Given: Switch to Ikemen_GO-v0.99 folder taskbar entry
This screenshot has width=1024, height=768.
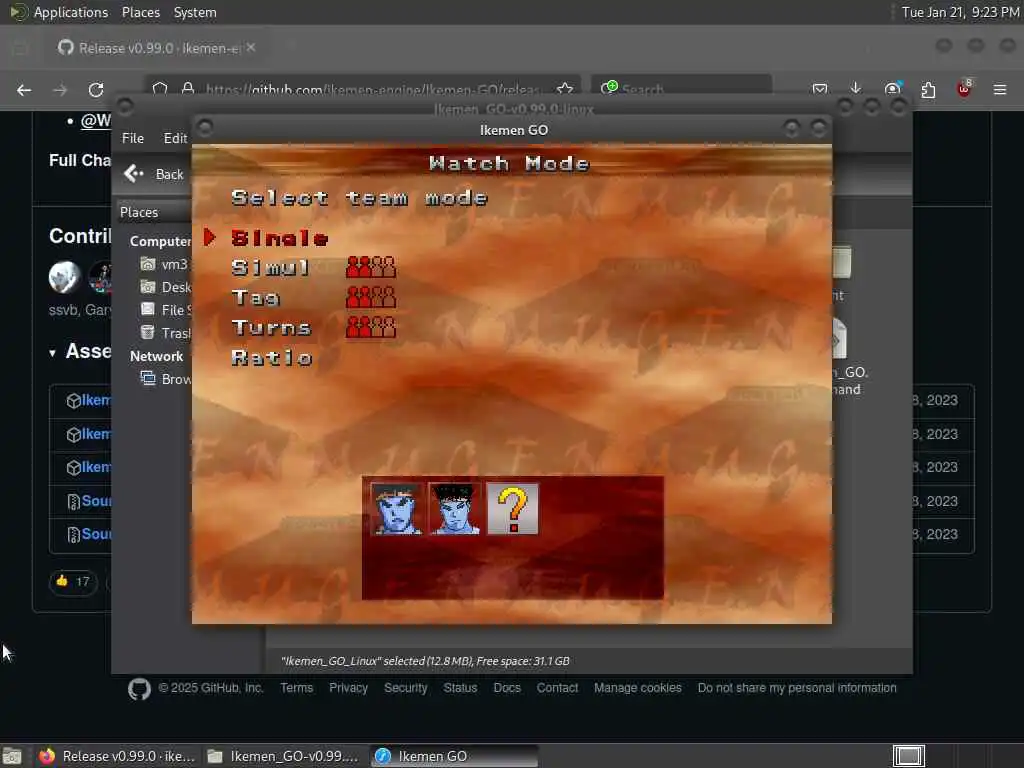Looking at the screenshot, I should point(283,756).
